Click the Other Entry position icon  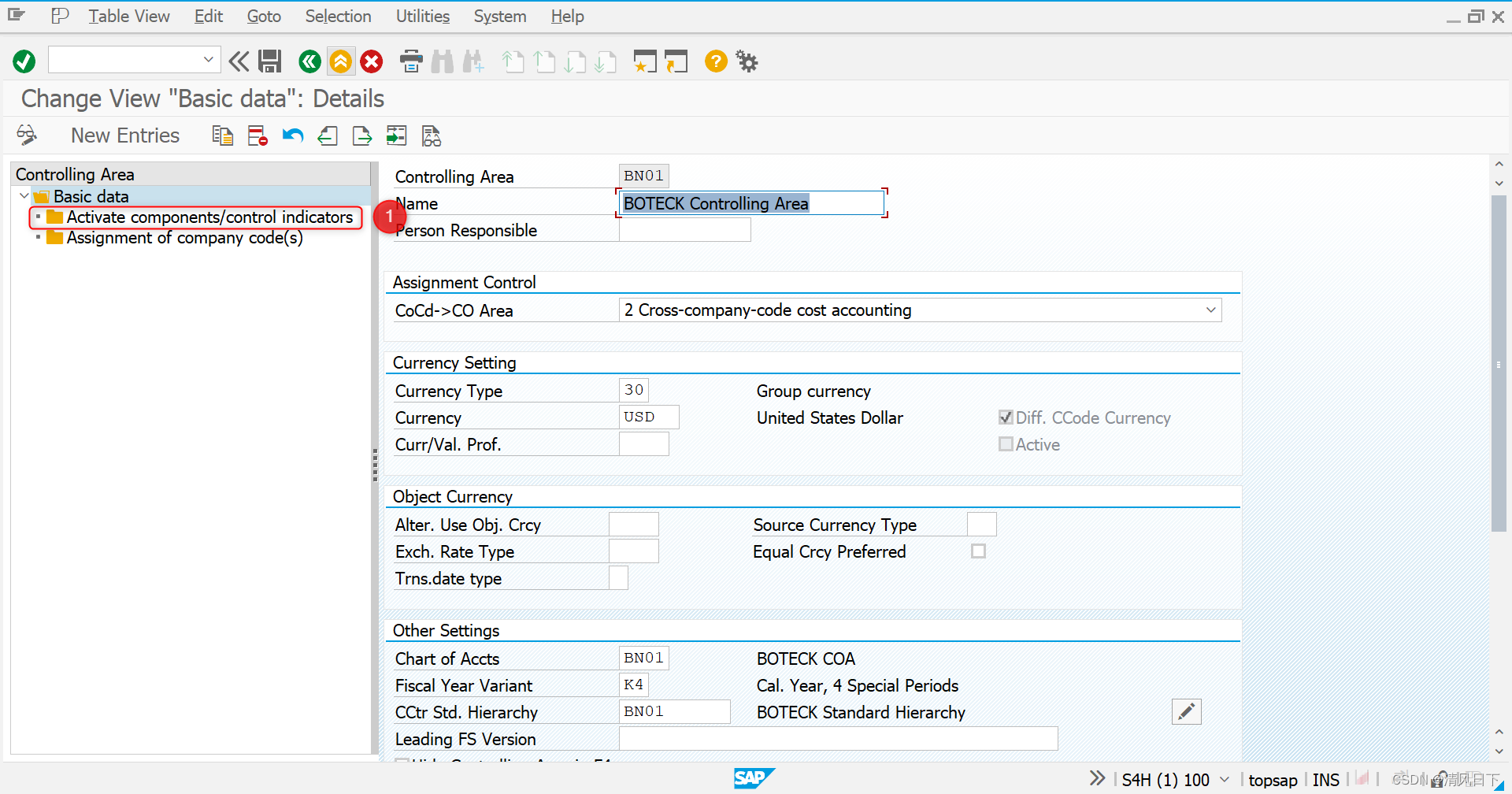point(397,135)
